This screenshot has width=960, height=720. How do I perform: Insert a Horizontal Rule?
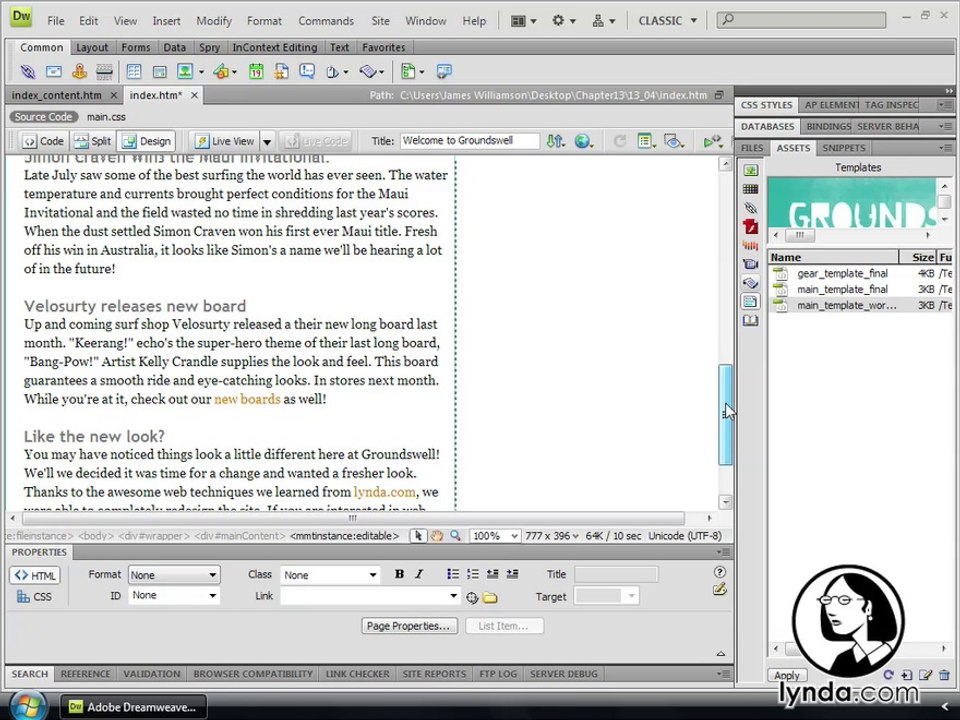(x=105, y=72)
